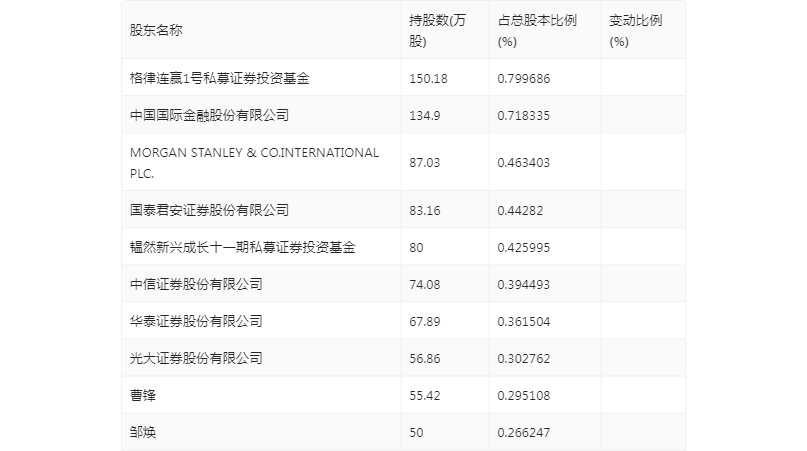Select shareholder 华泰证券股份有限公司

pyautogui.click(x=196, y=321)
